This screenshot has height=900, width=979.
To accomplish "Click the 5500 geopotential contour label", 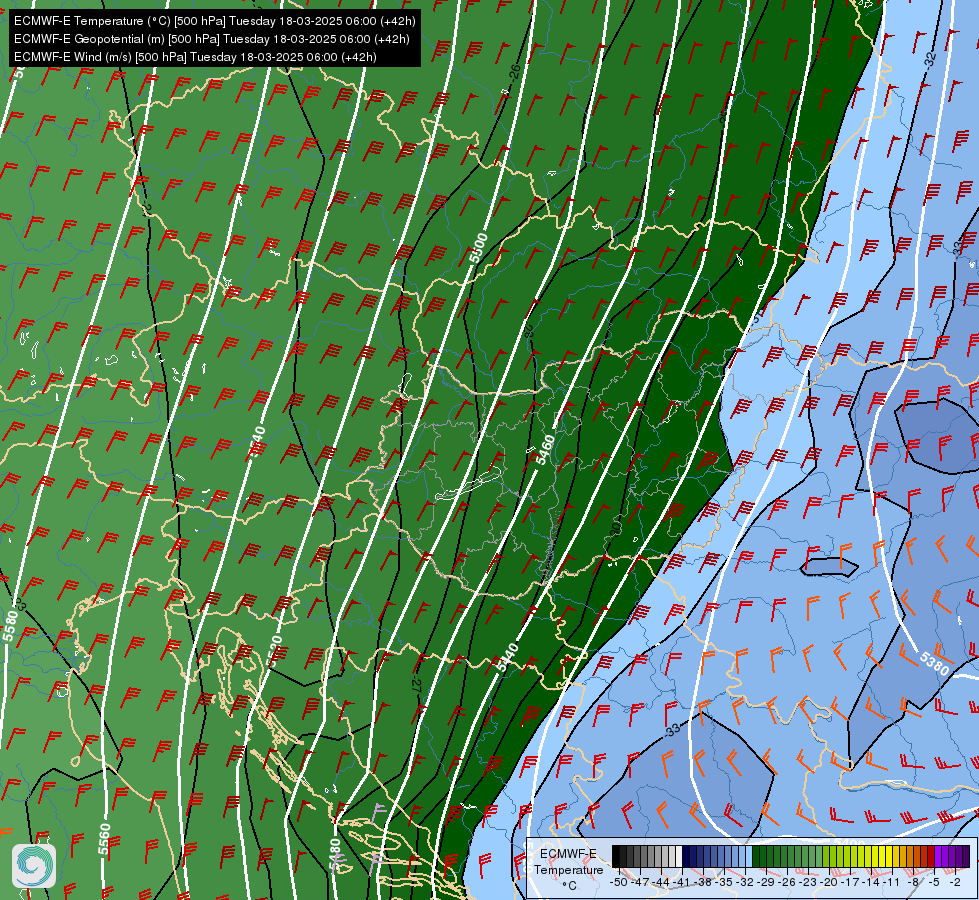I will (x=478, y=249).
